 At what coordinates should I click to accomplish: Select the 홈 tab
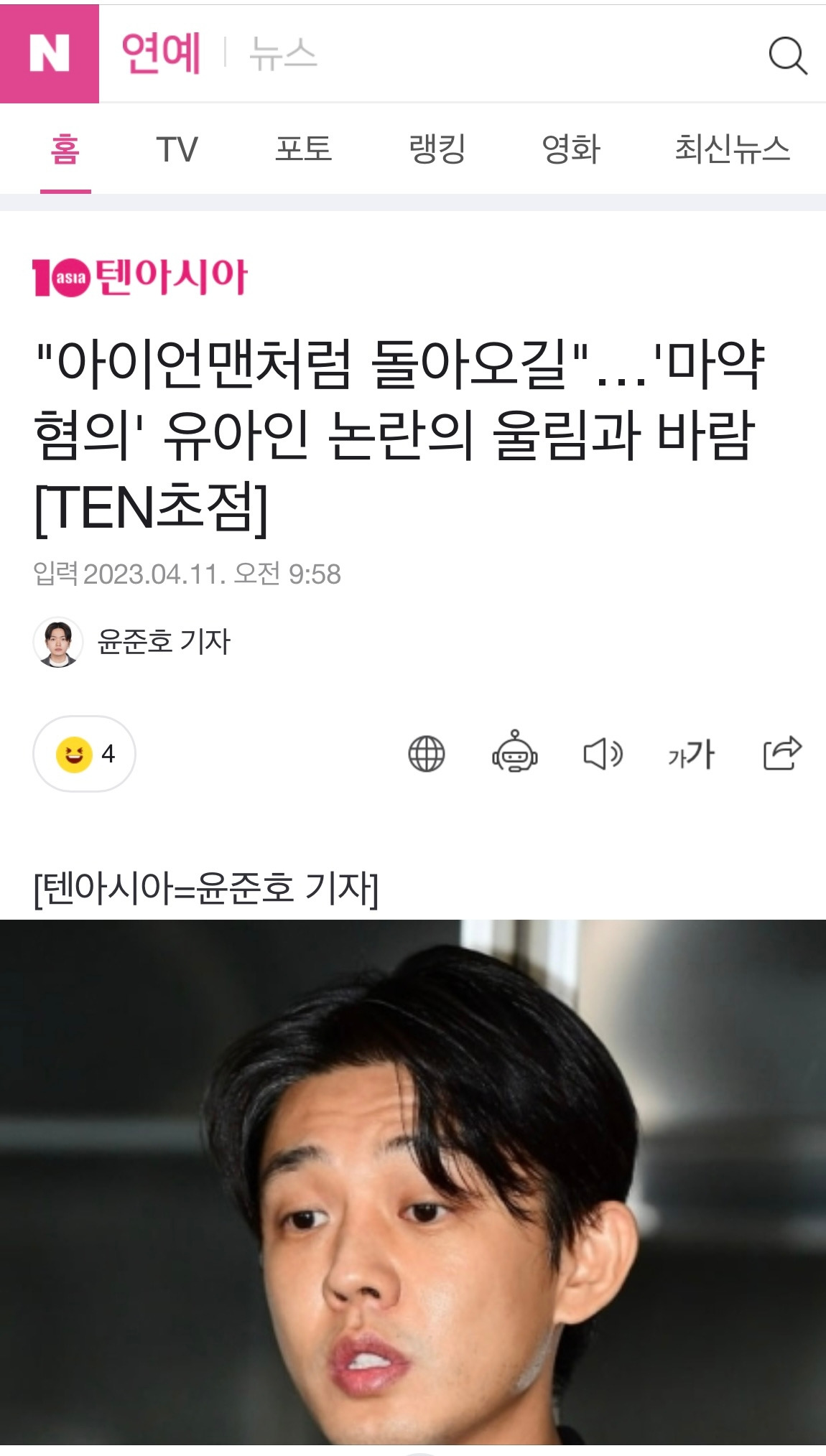(x=65, y=150)
